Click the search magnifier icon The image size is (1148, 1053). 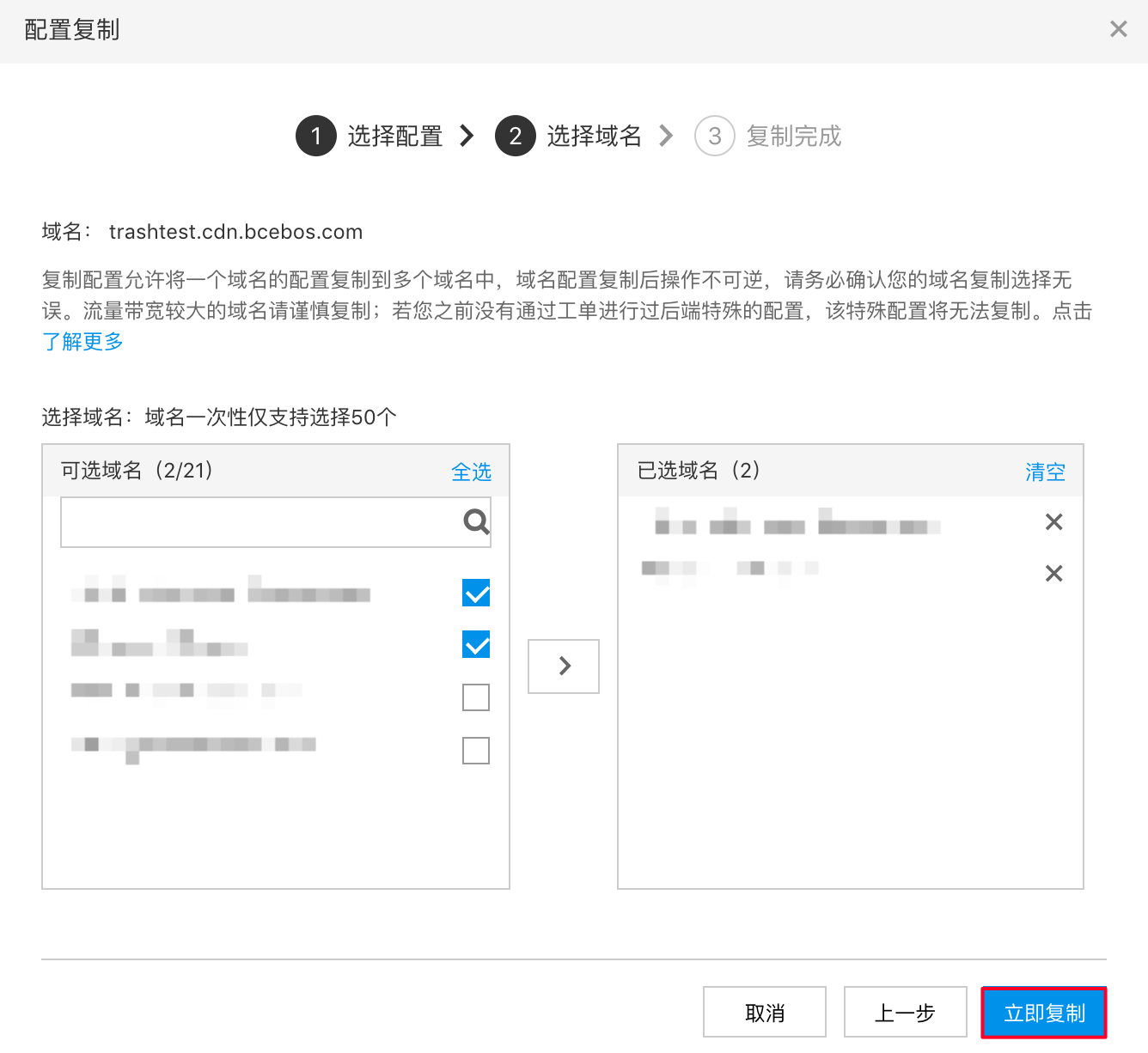click(476, 521)
